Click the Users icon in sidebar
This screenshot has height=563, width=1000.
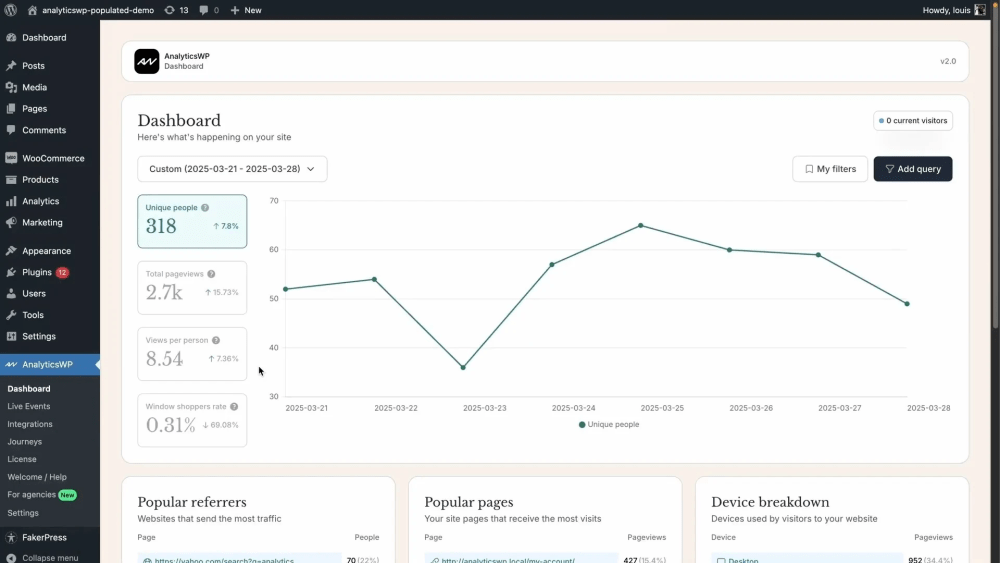point(11,293)
